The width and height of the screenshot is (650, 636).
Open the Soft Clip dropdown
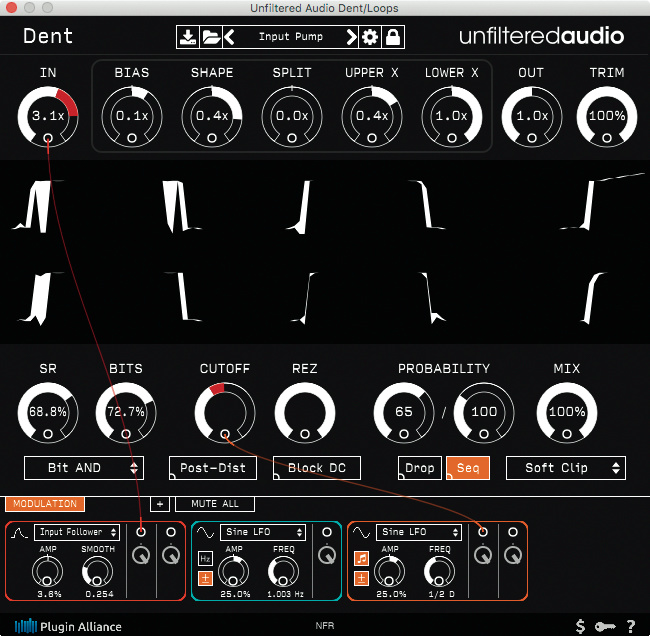coord(566,468)
